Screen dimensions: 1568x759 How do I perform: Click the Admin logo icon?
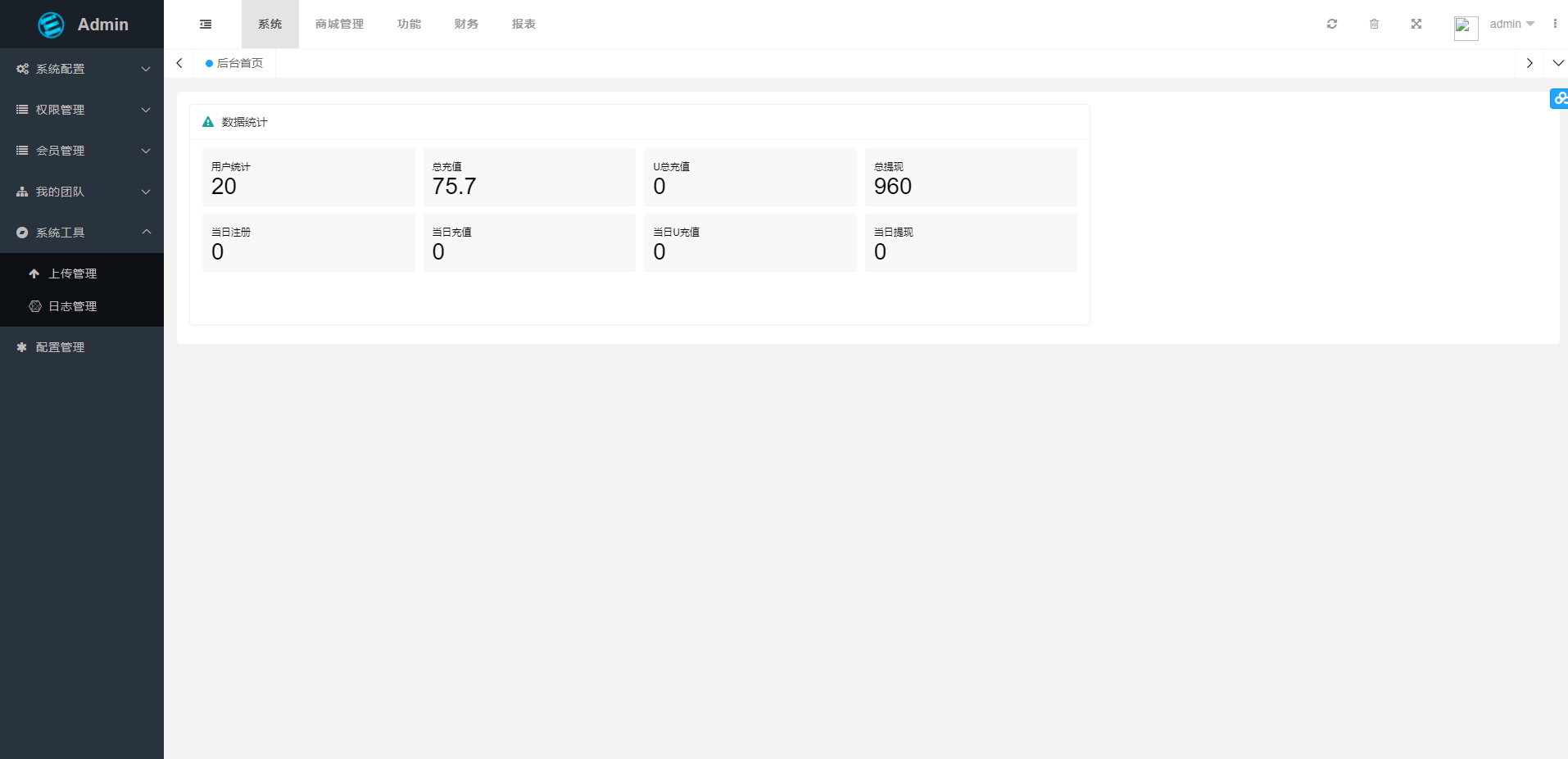coord(51,25)
